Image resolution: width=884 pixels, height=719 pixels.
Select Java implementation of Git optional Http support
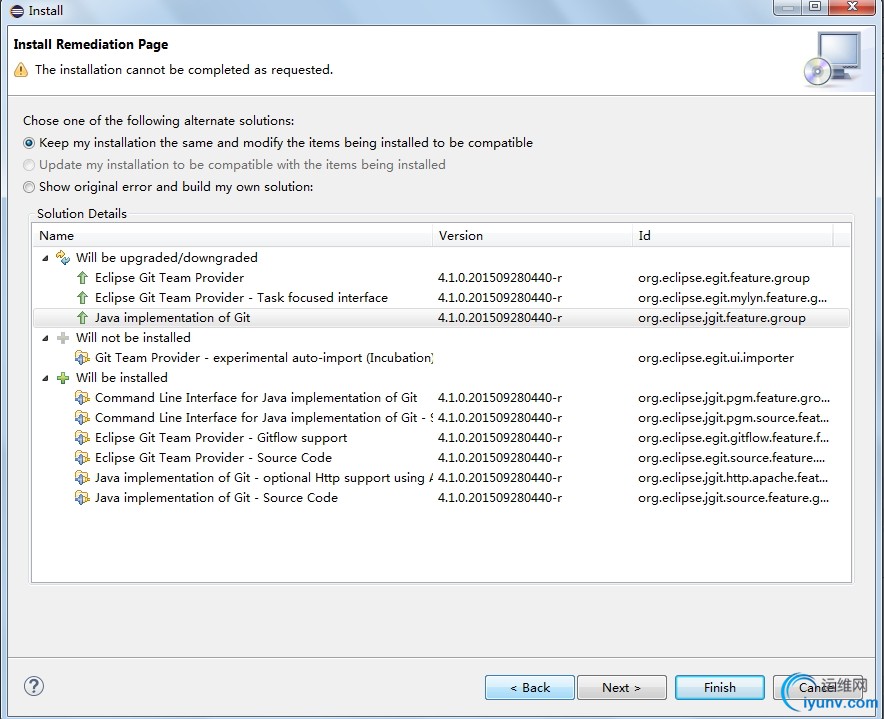tap(441, 478)
